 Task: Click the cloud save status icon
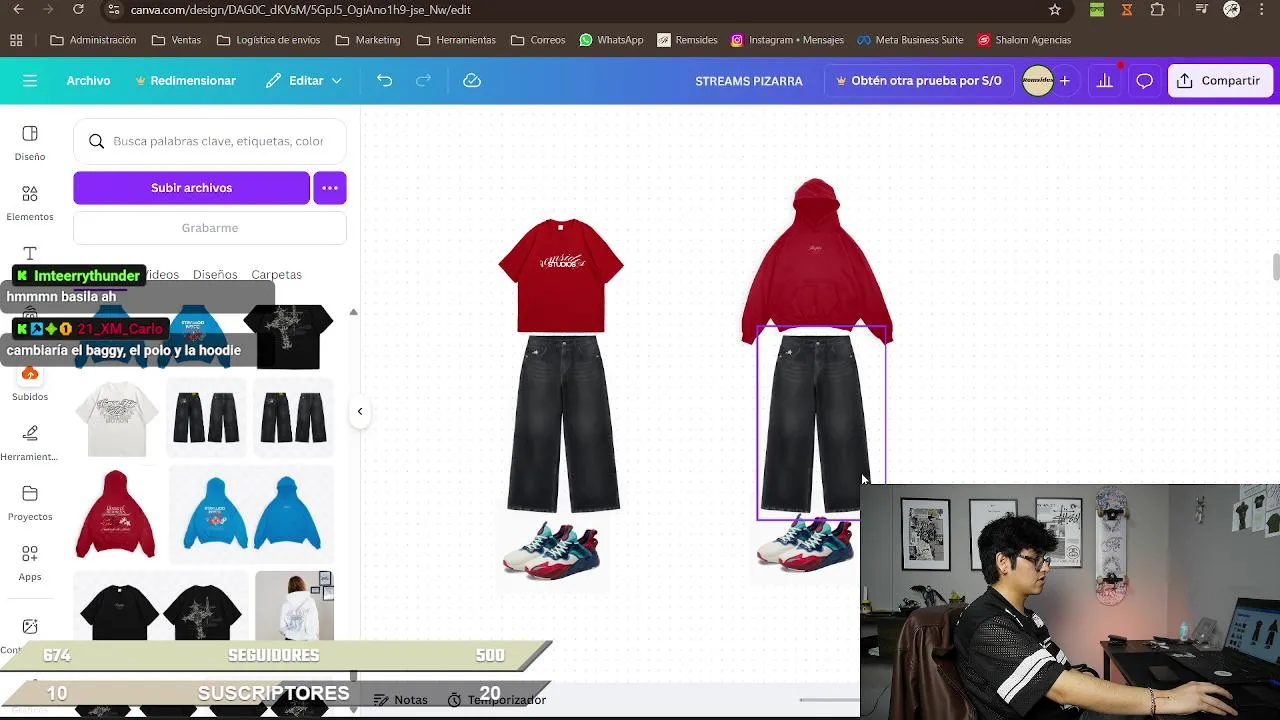point(472,81)
